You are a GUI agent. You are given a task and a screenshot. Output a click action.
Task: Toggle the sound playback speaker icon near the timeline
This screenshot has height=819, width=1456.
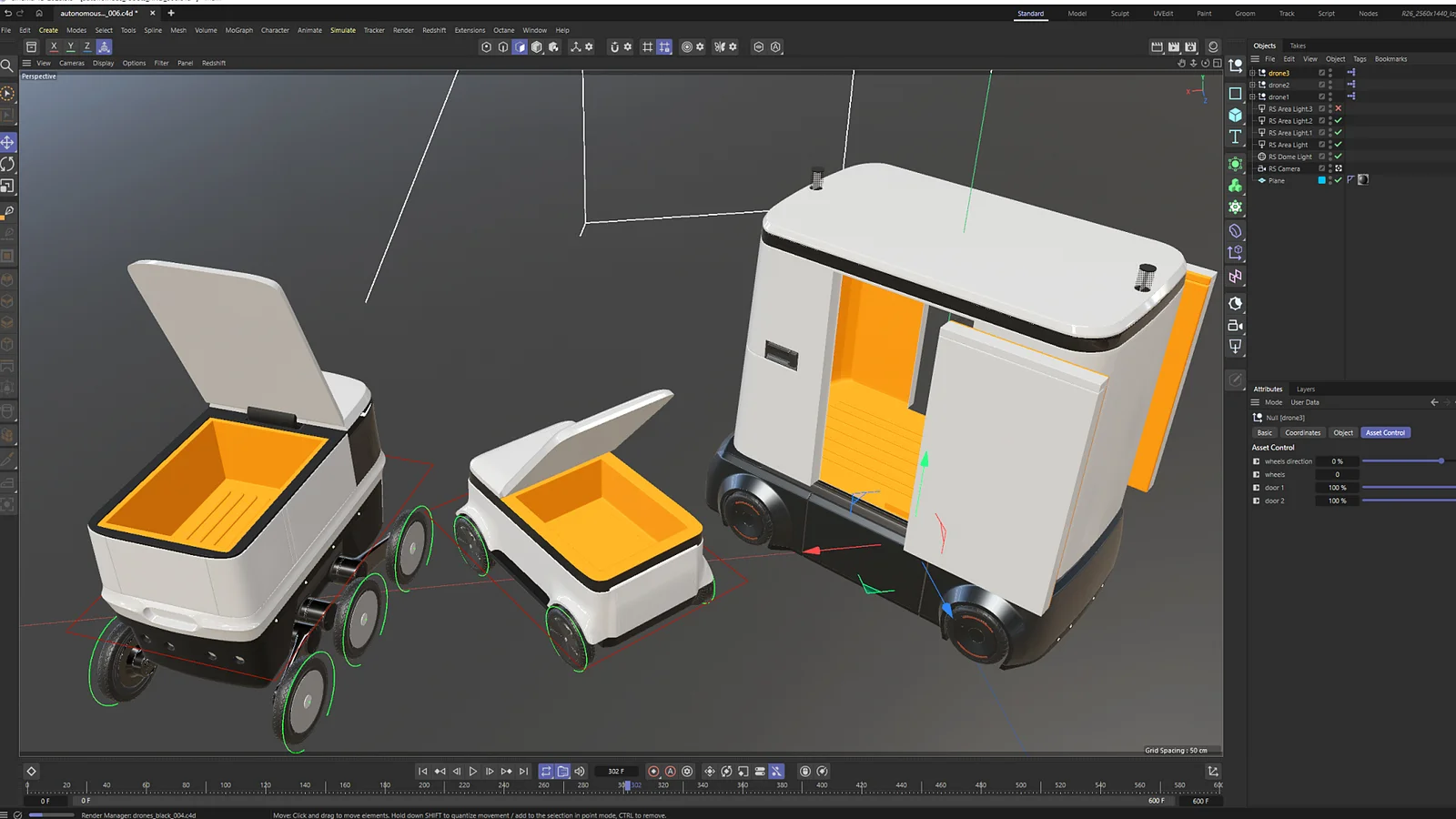(x=579, y=771)
